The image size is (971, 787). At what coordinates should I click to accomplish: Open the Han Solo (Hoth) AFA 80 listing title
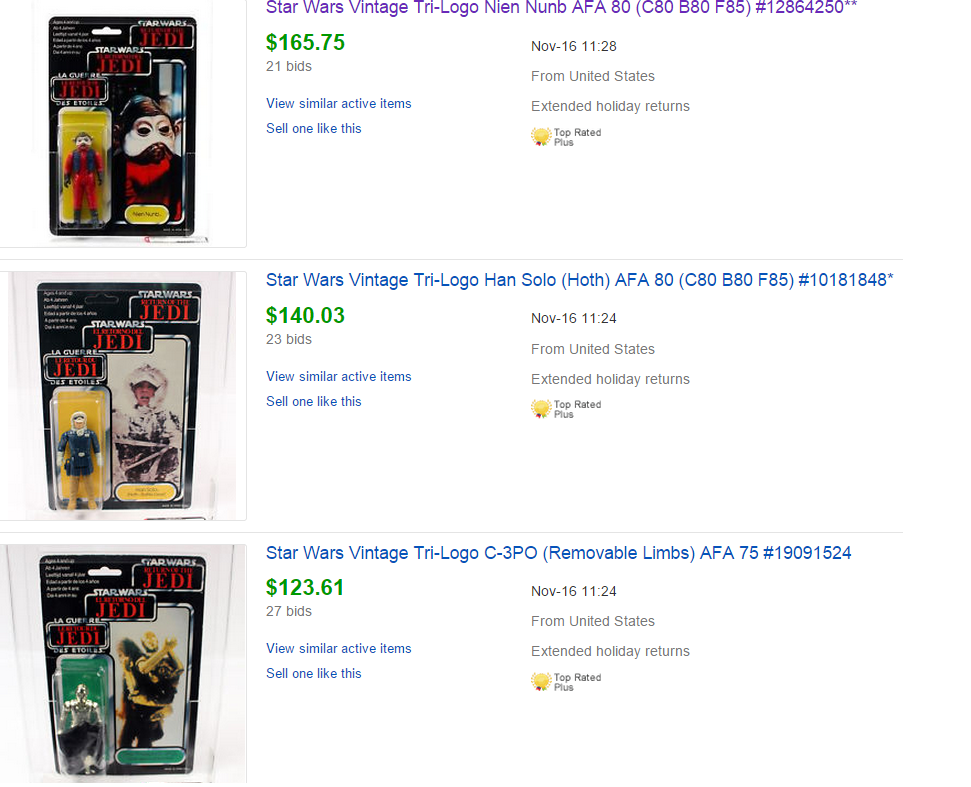coord(579,280)
